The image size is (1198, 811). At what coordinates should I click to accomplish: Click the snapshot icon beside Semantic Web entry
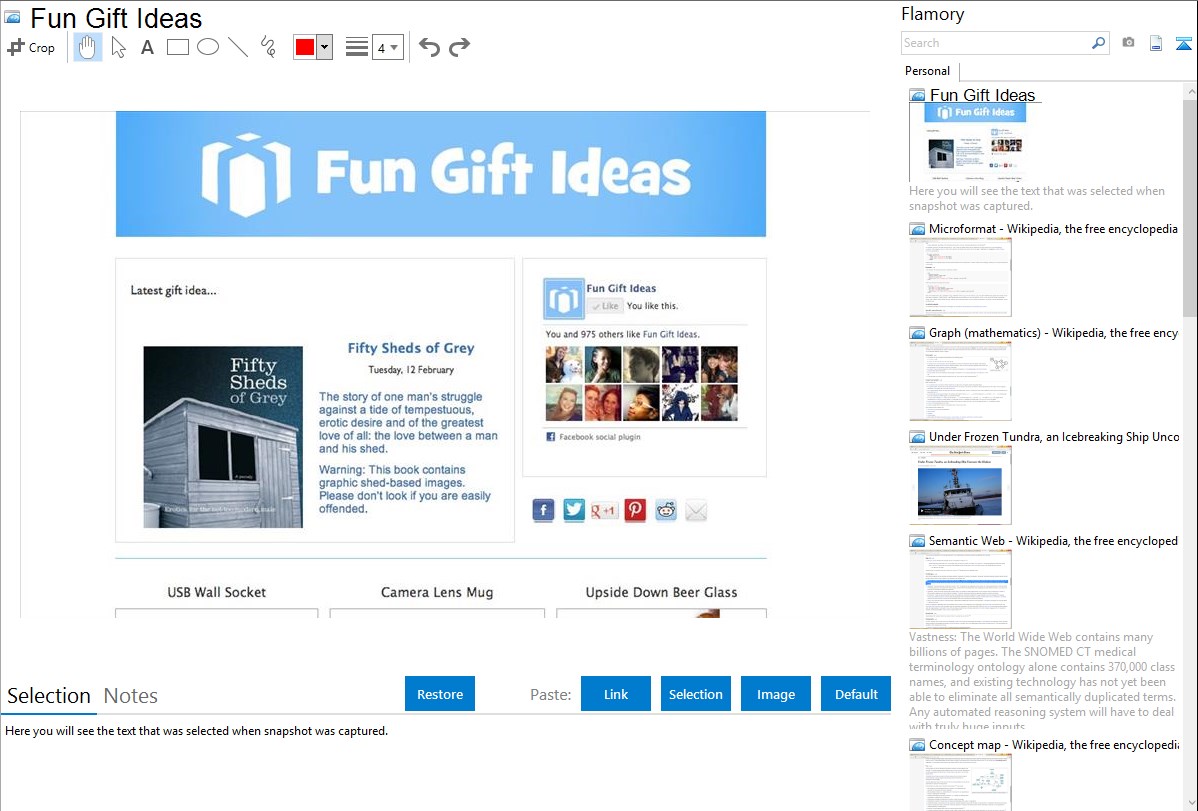[917, 541]
